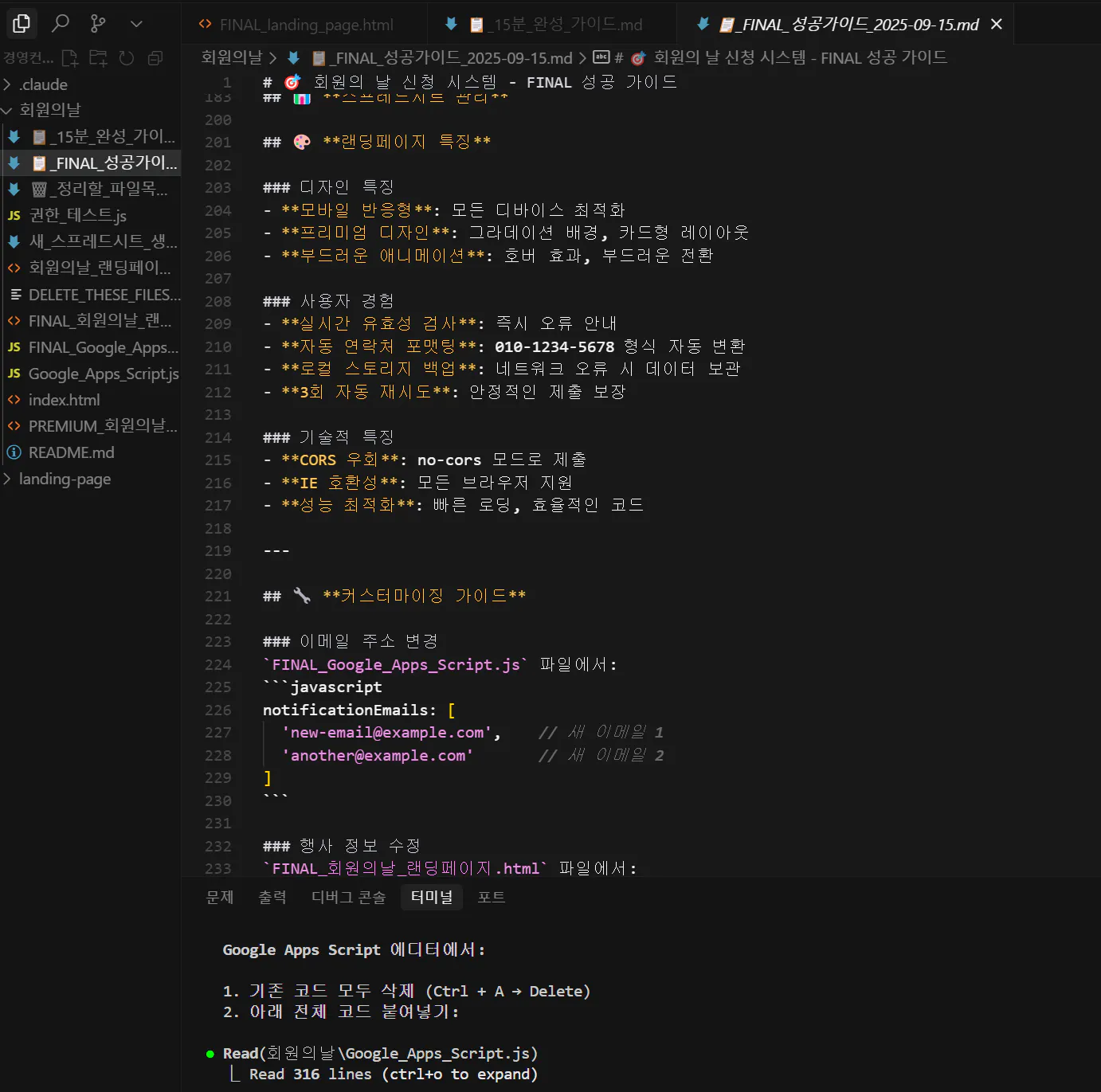
Task: Open FINAL_회원의날_랜 HTML file in Explorer
Action: point(90,321)
